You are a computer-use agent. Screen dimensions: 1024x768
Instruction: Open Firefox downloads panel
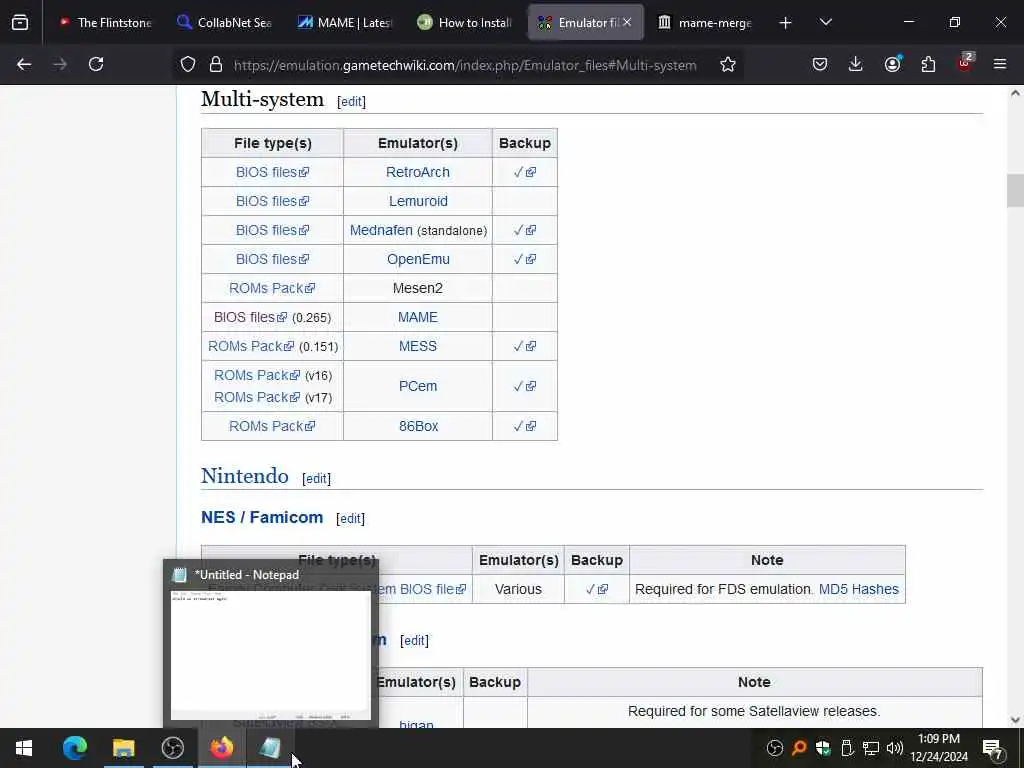click(856, 64)
